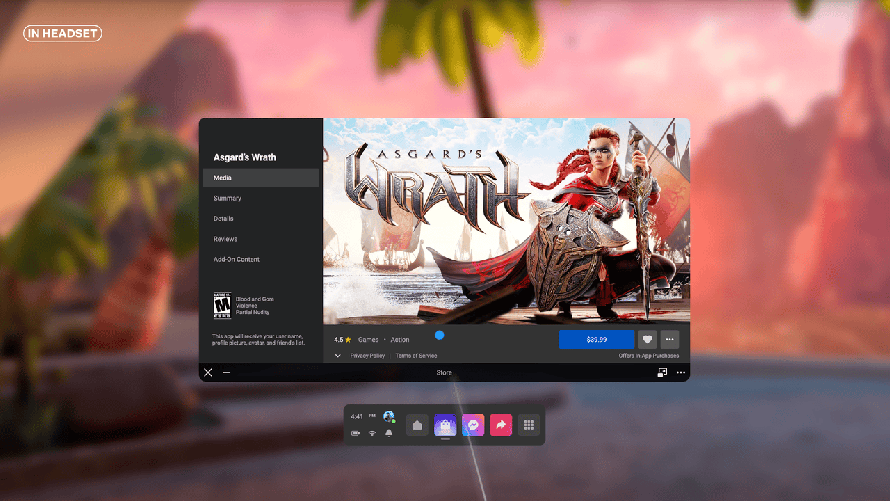Click the Explore home icon in the dock
The image size is (890, 501).
pyautogui.click(x=417, y=425)
